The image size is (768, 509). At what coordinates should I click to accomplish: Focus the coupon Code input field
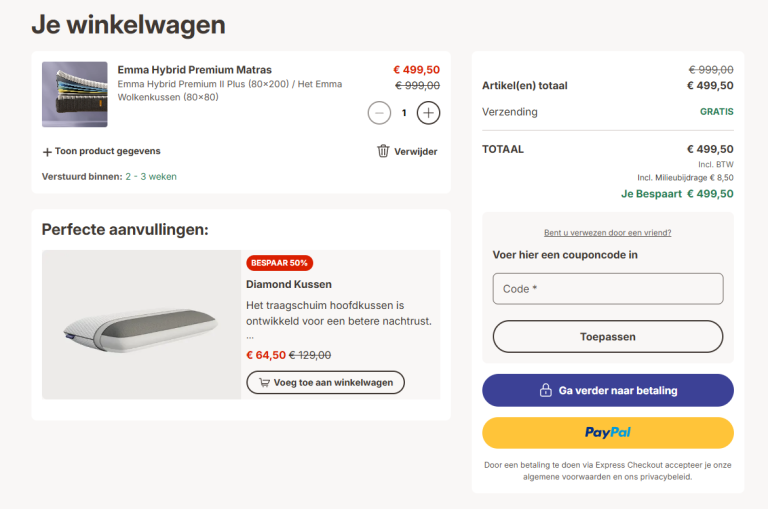[607, 289]
